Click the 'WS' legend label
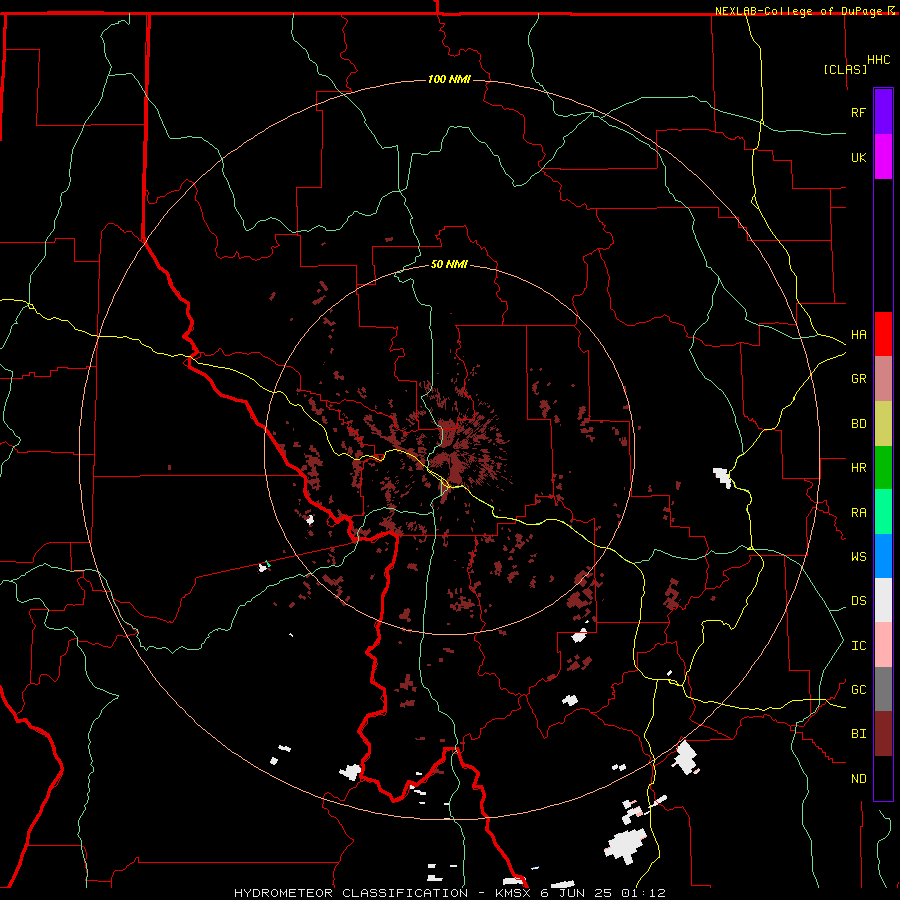 pos(858,557)
